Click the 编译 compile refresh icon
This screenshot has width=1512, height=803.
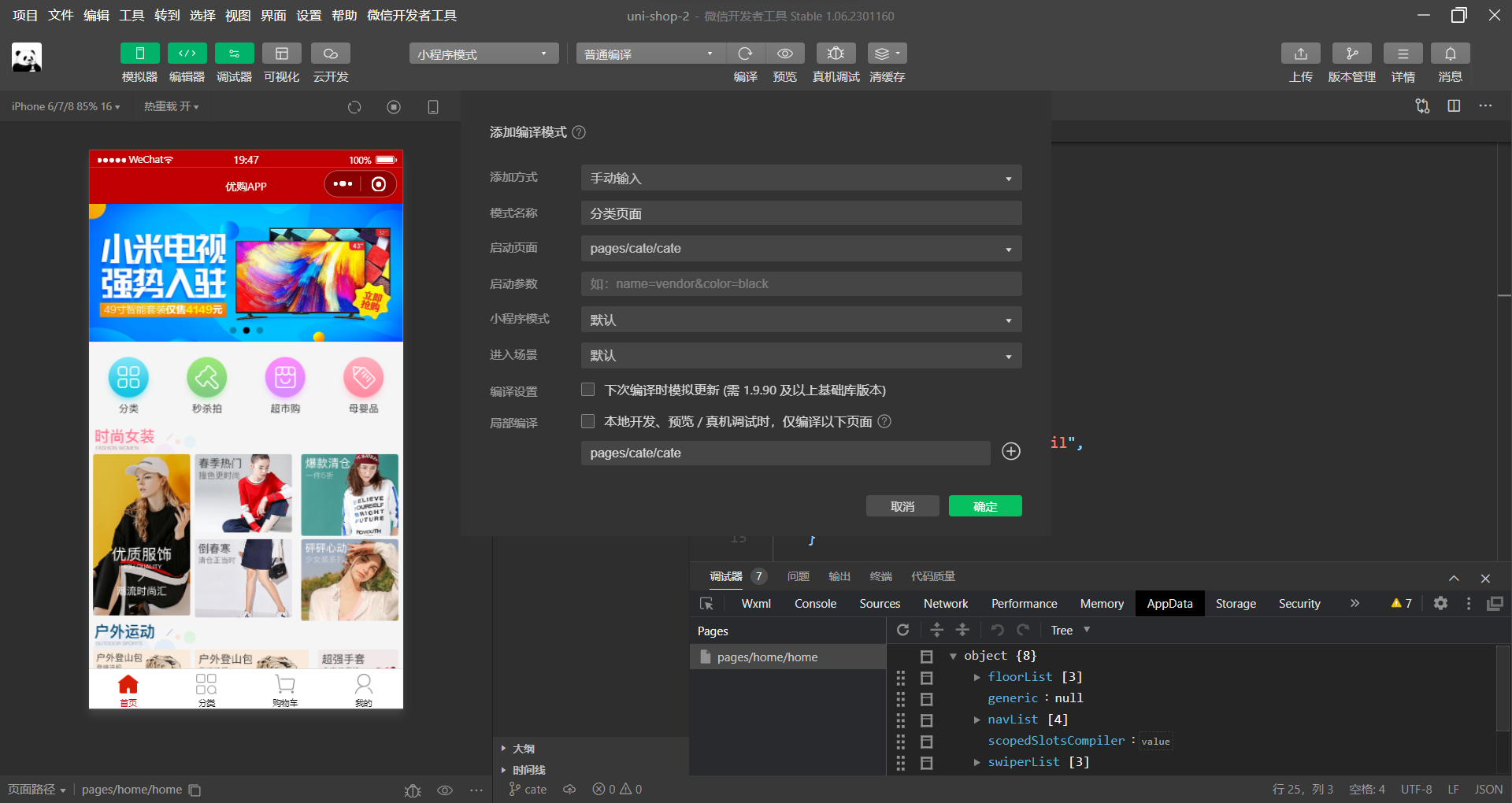coord(745,54)
